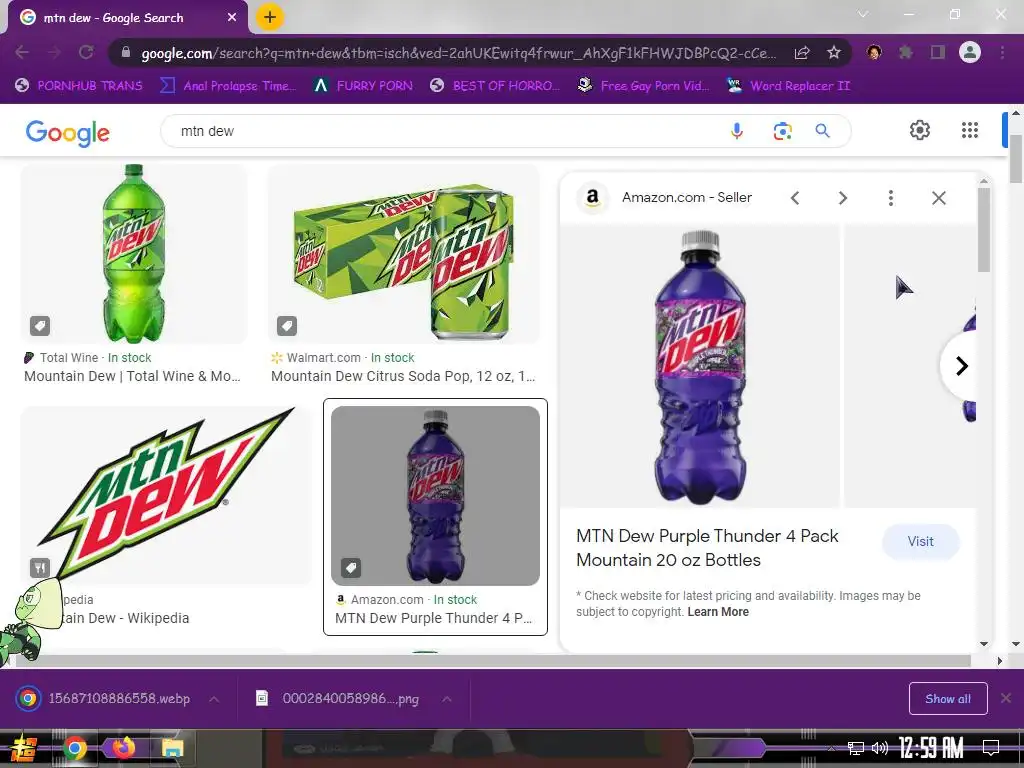This screenshot has width=1024, height=768.
Task: Open downloaded 0002840058986....png file
Action: pos(338,698)
